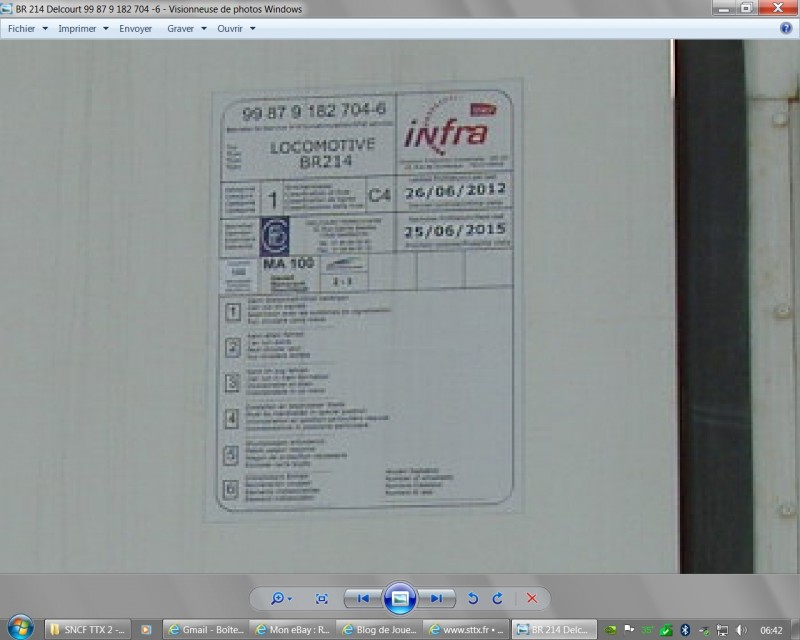The height and width of the screenshot is (640, 800).
Task: Open the Ouvrir menu
Action: point(230,29)
